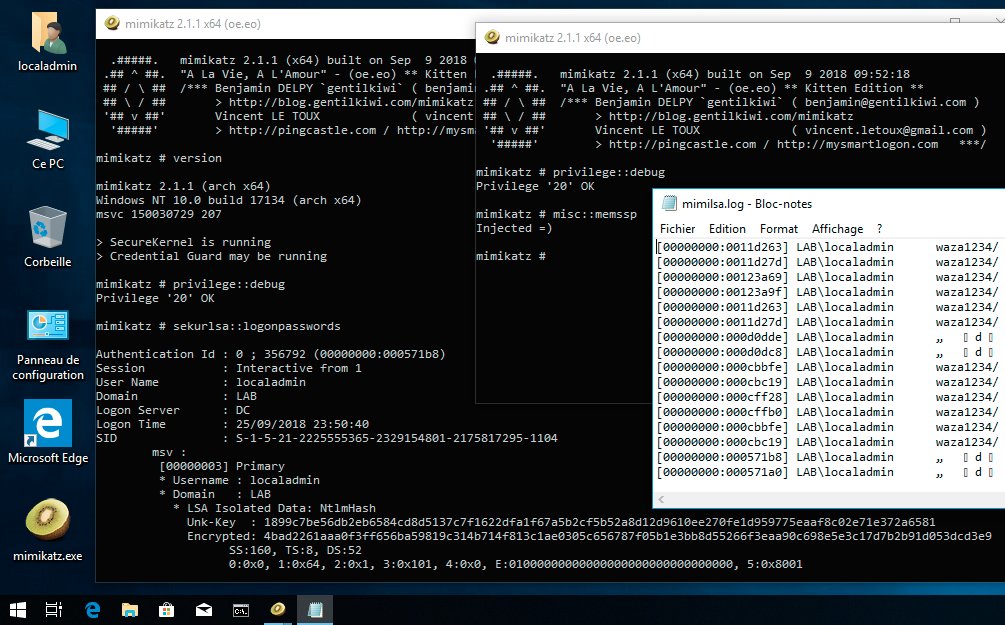Click the back mimikatz 2.1.1 x64 window title
1005x625 pixels.
point(192,24)
